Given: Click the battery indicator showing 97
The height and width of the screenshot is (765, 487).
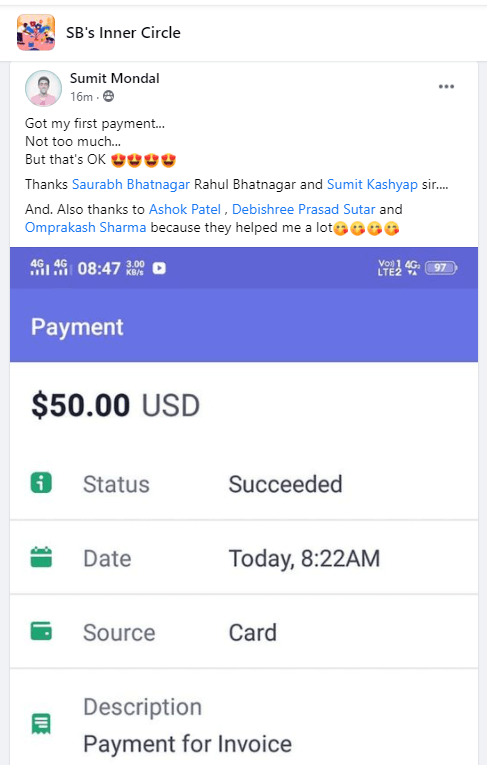Looking at the screenshot, I should click(441, 268).
